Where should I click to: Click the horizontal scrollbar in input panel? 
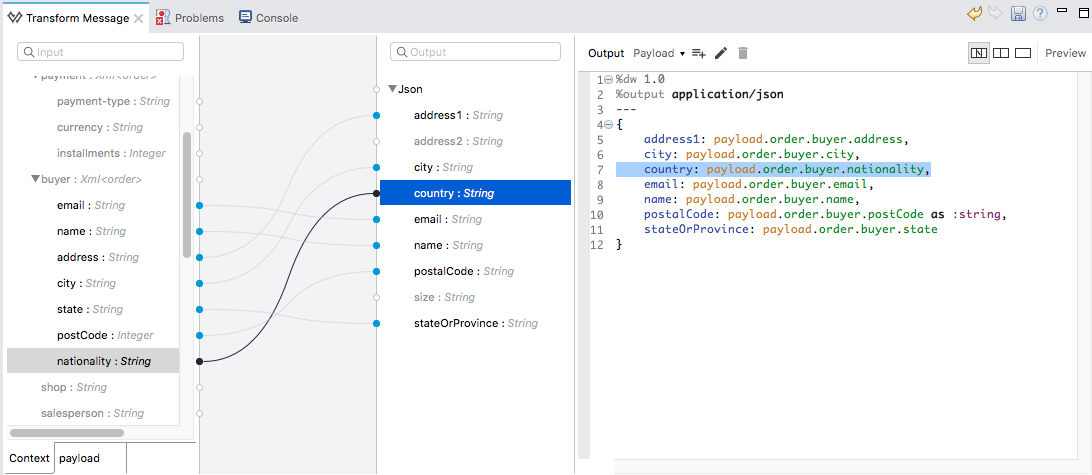point(69,433)
